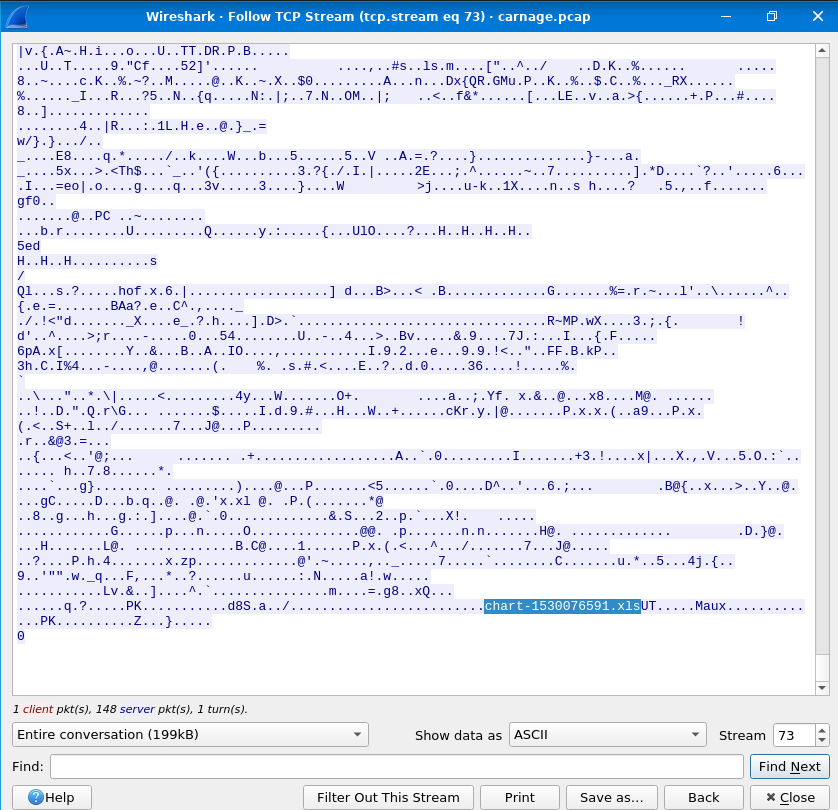This screenshot has height=810, width=838.
Task: Click the scrollbar up arrow
Action: coord(822,51)
